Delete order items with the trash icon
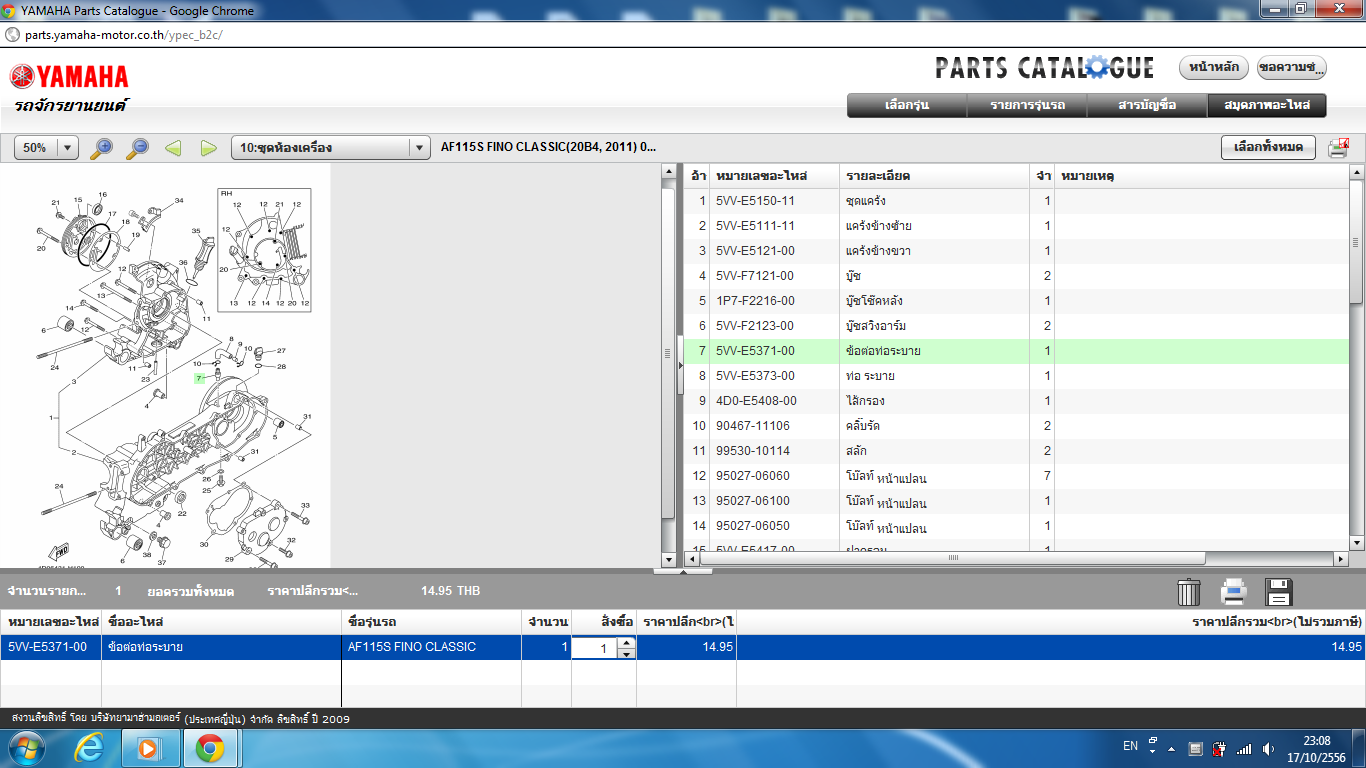This screenshot has height=768, width=1366. (1188, 592)
